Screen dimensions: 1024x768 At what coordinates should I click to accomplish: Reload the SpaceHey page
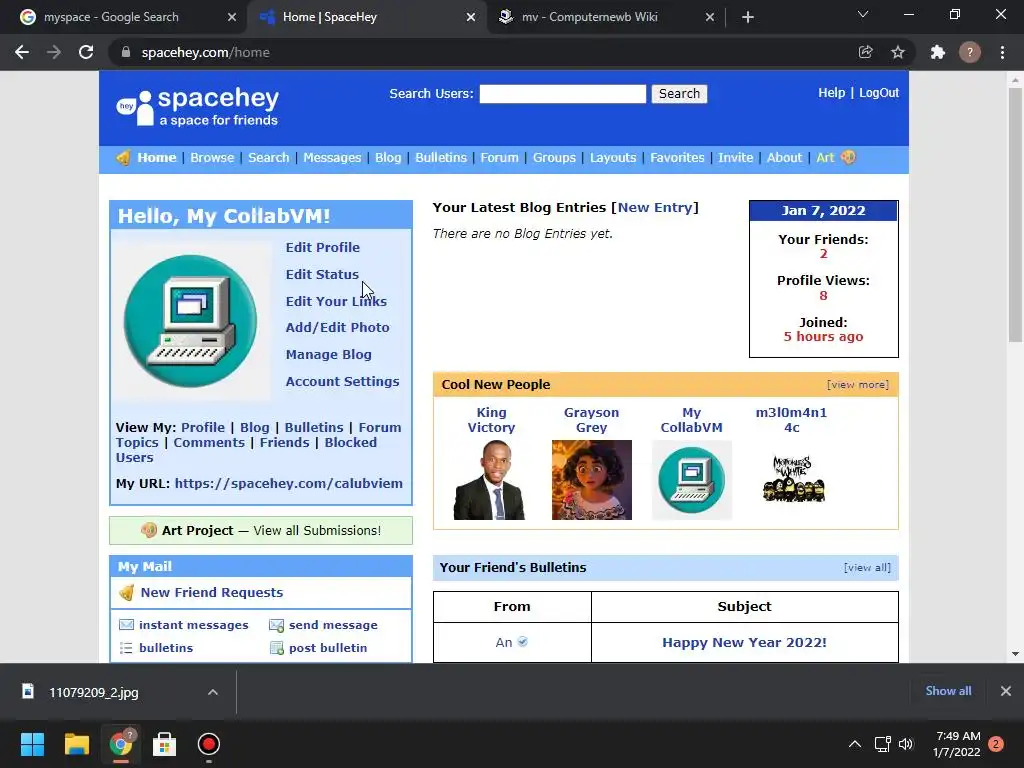pos(86,52)
